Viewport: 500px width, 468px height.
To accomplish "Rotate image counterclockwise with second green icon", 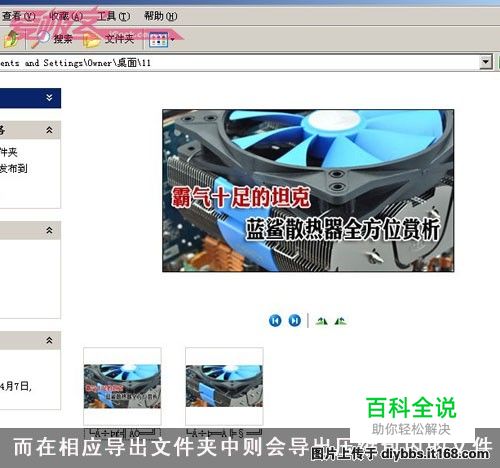I will 340,321.
